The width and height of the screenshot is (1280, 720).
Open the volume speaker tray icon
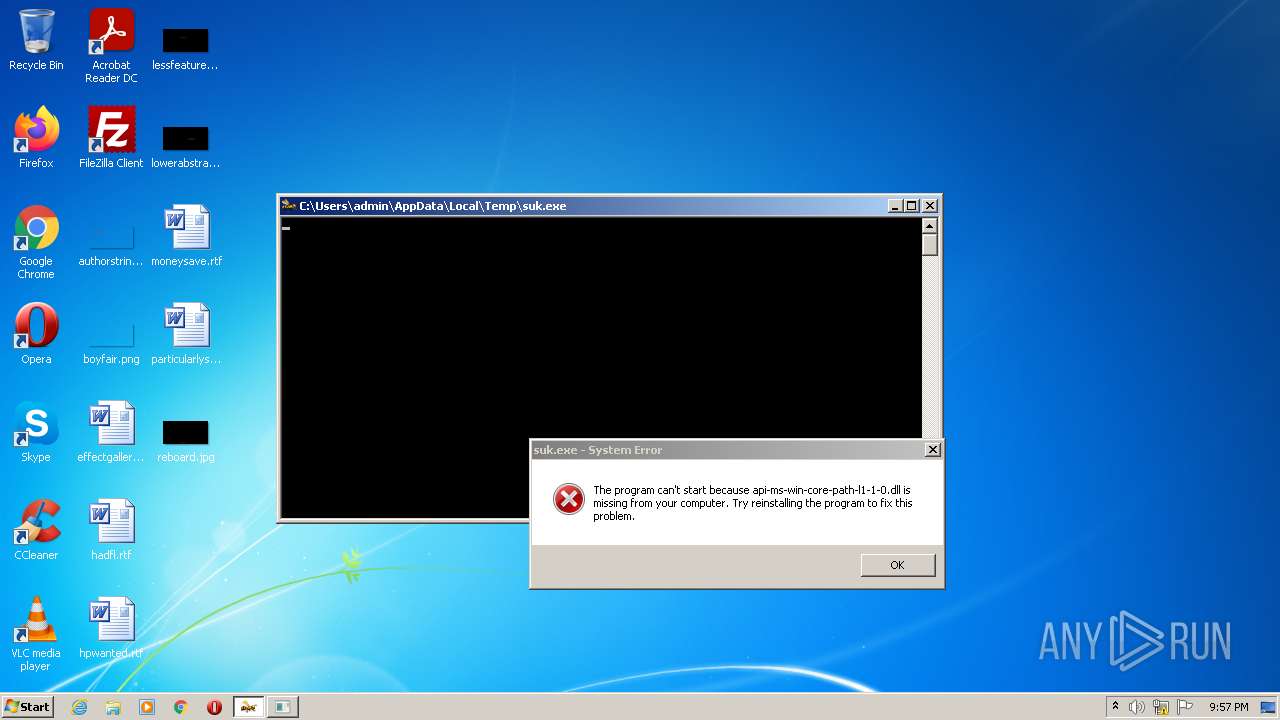[1137, 707]
